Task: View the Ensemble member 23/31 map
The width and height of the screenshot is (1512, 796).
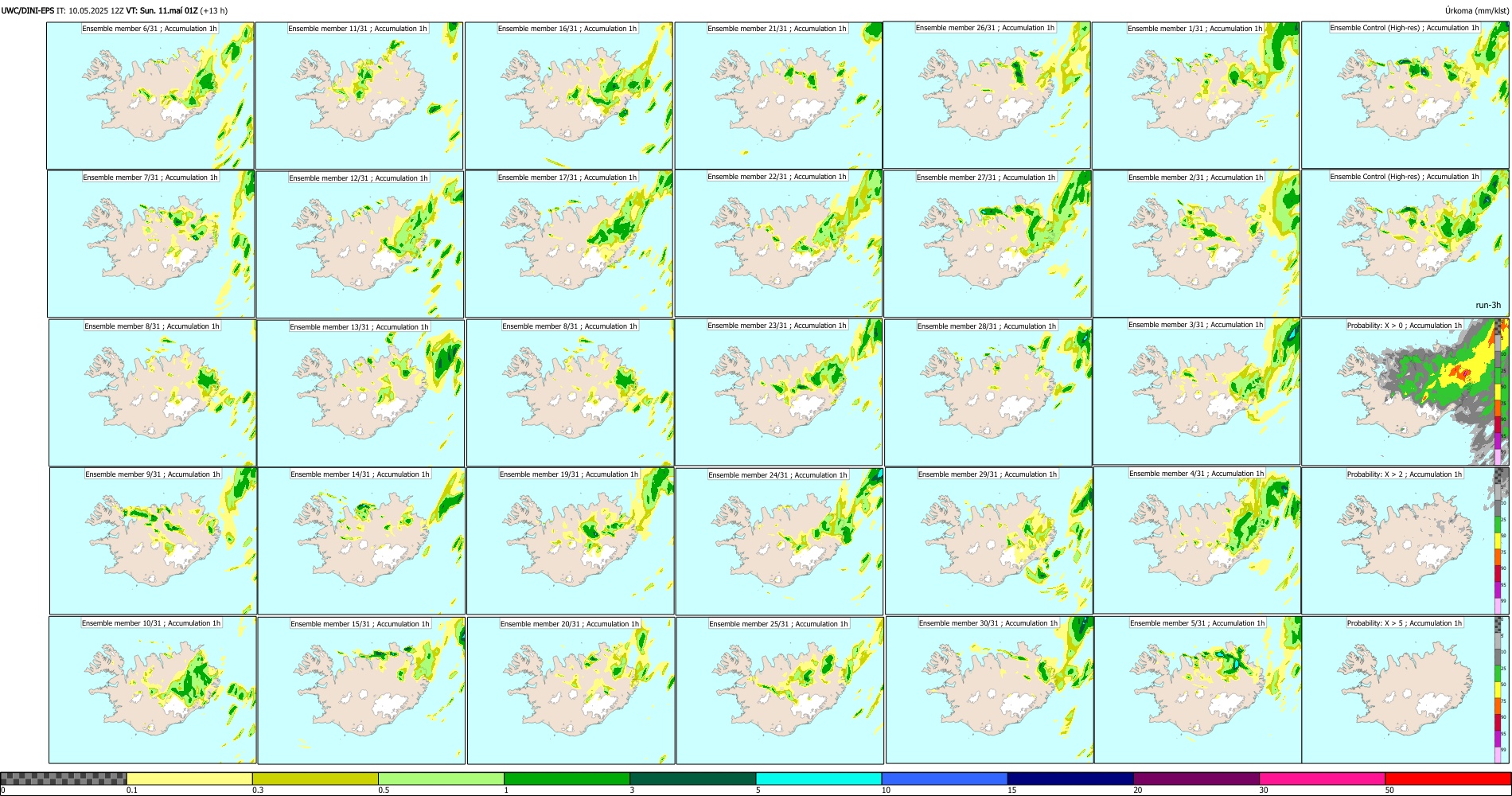Action: (x=779, y=392)
